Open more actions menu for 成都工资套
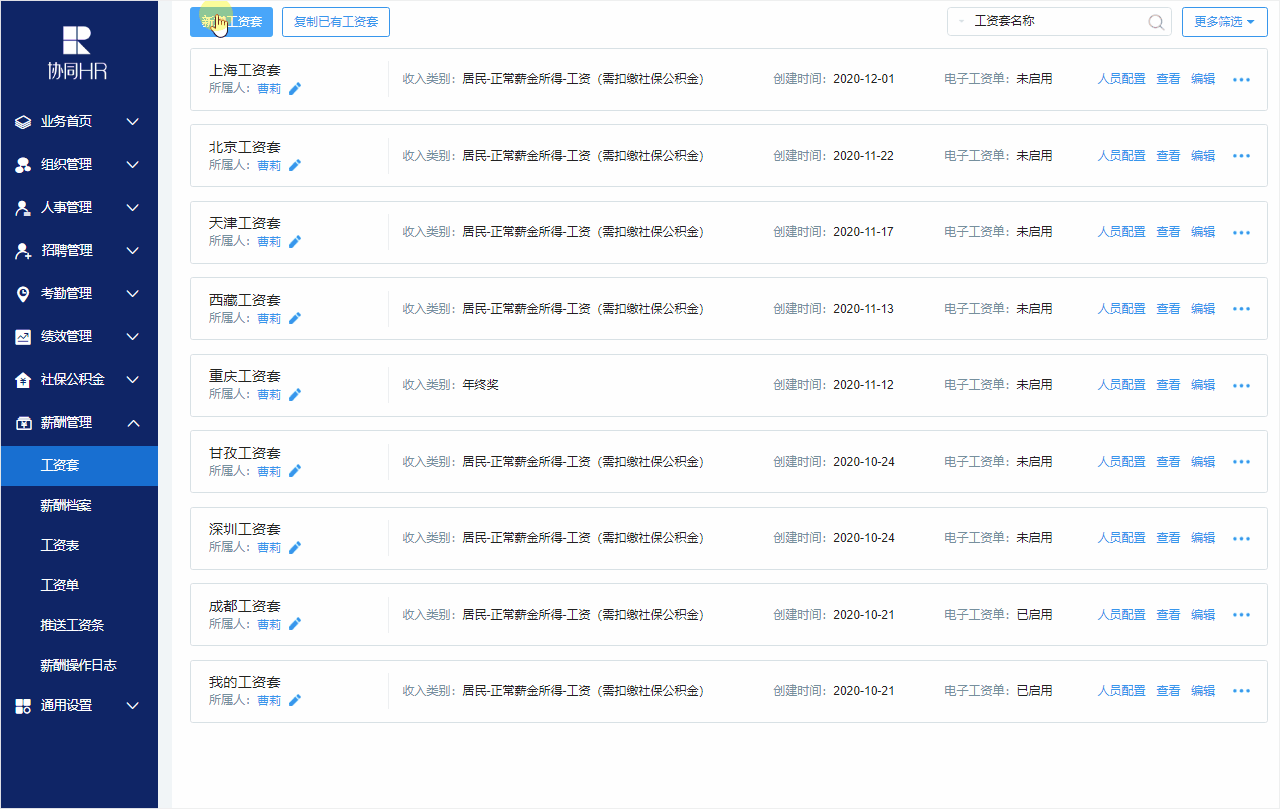Image resolution: width=1280 pixels, height=809 pixels. (1241, 615)
